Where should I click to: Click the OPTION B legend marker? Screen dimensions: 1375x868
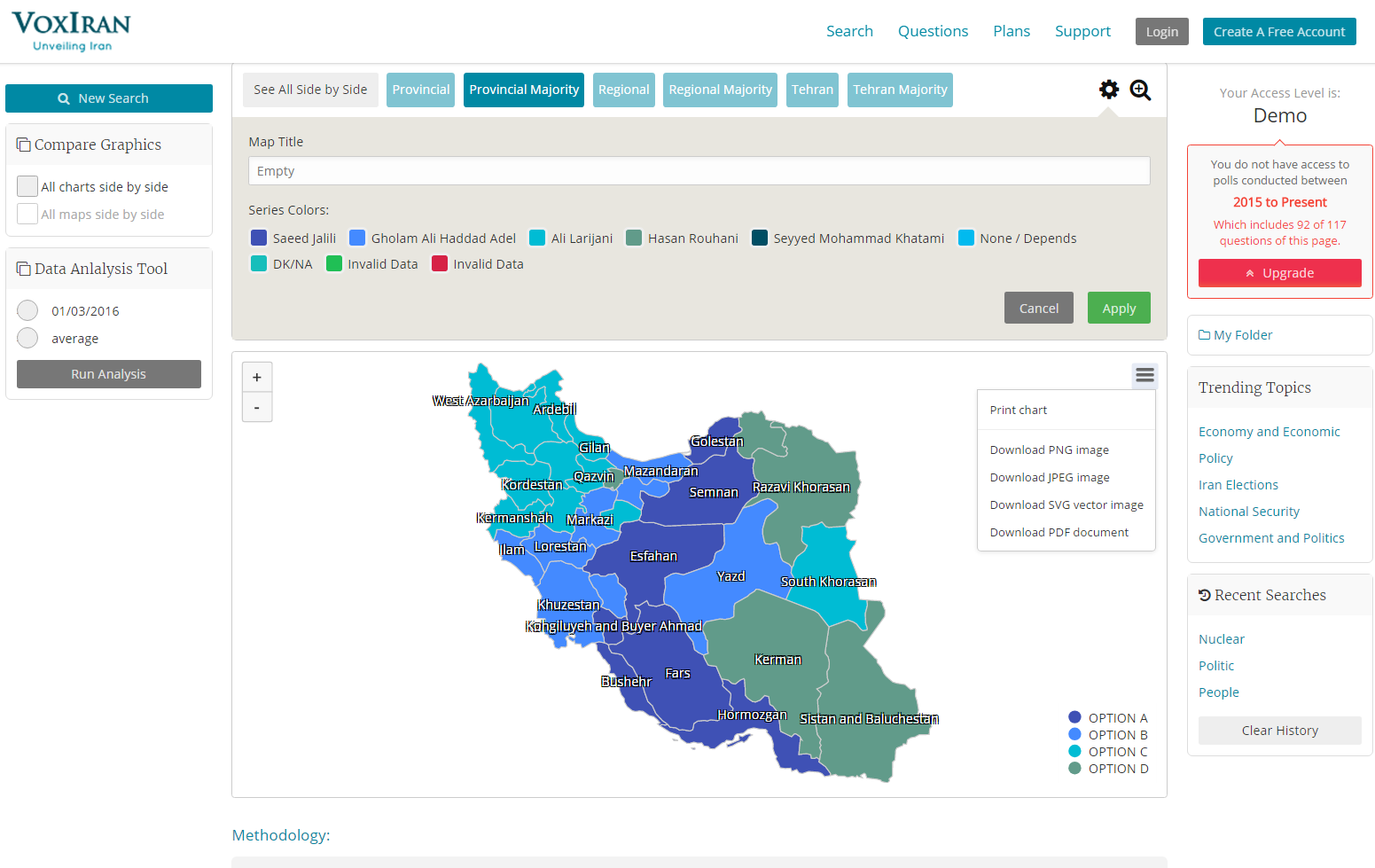point(1075,734)
